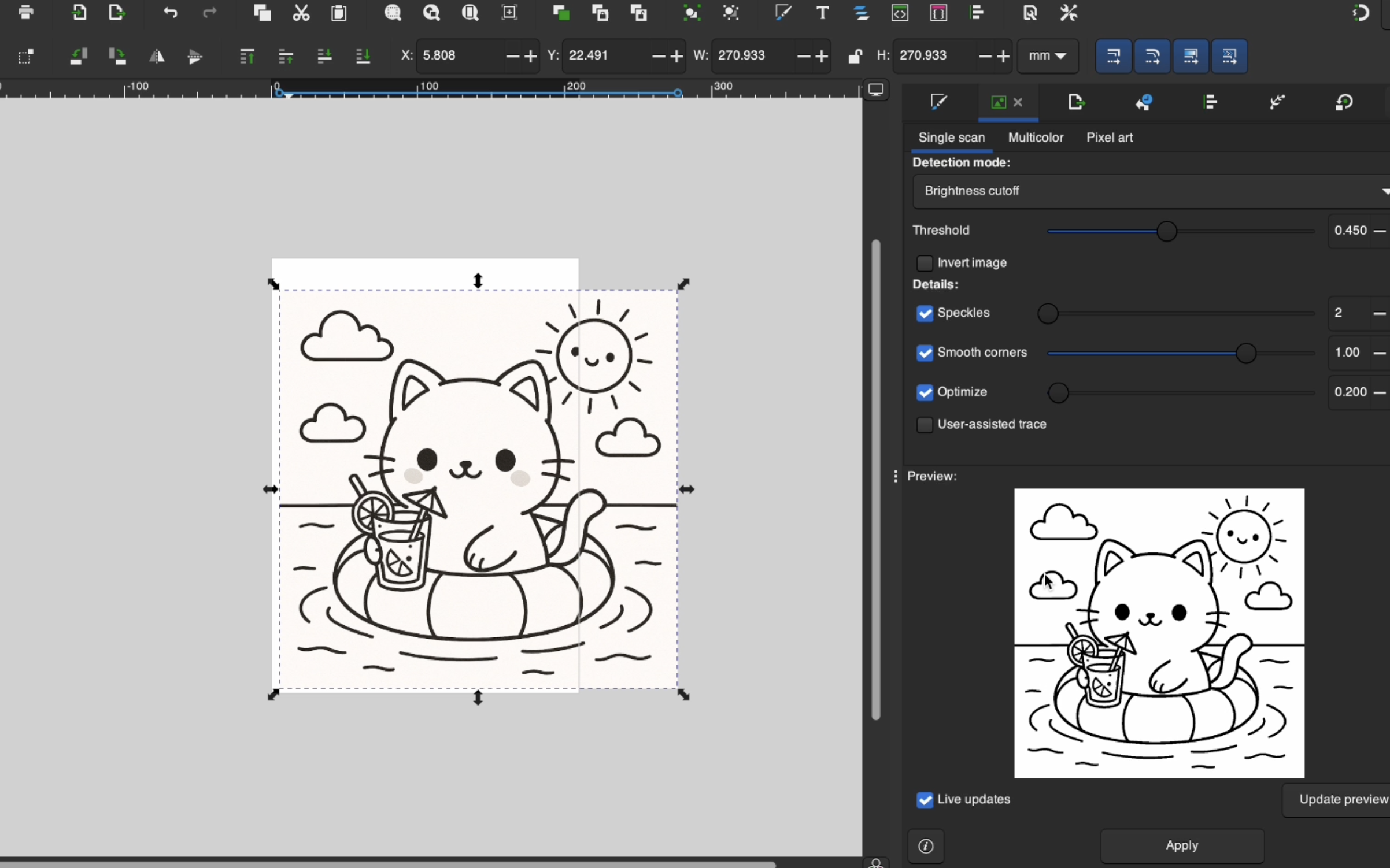
Task: Click the Apply button
Action: point(1181,845)
